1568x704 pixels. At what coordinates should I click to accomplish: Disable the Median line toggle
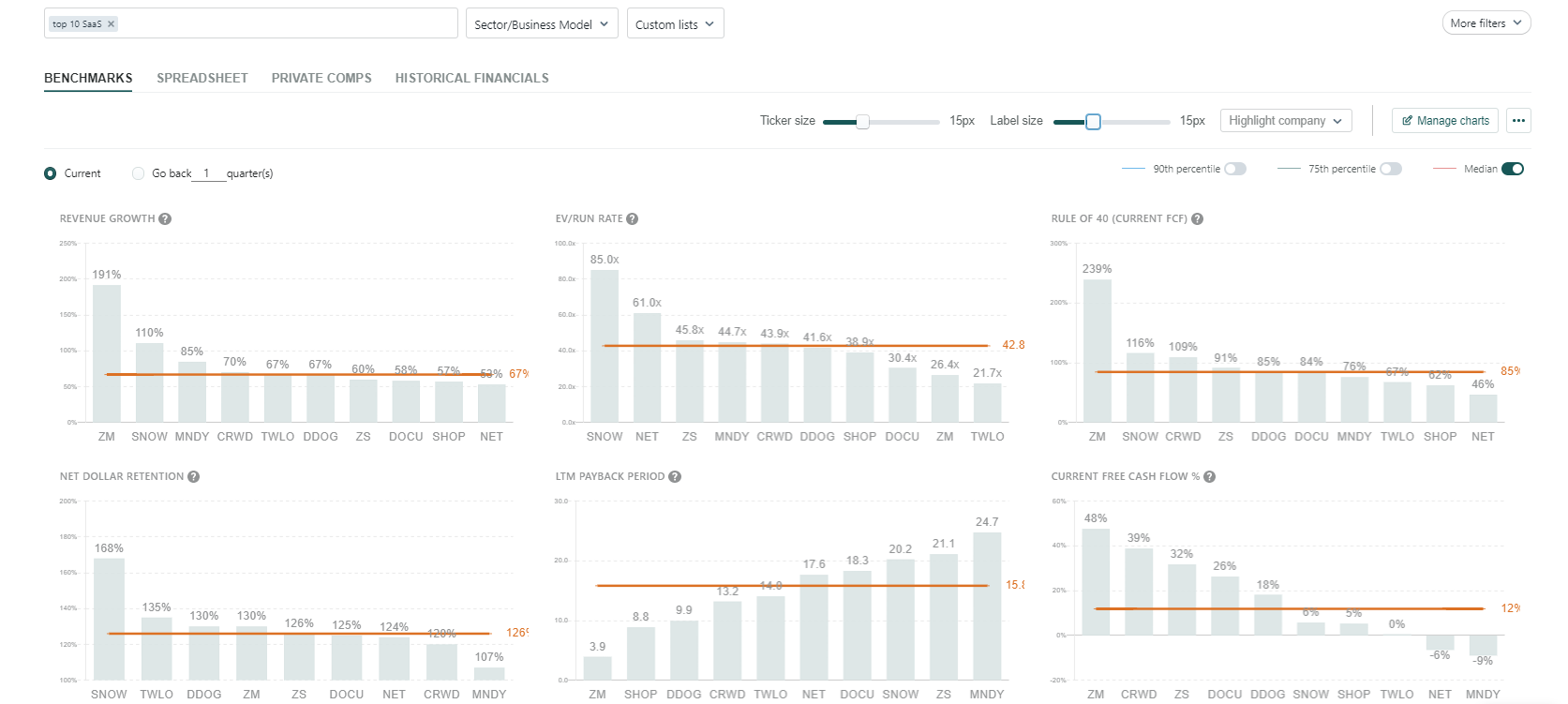(1513, 169)
